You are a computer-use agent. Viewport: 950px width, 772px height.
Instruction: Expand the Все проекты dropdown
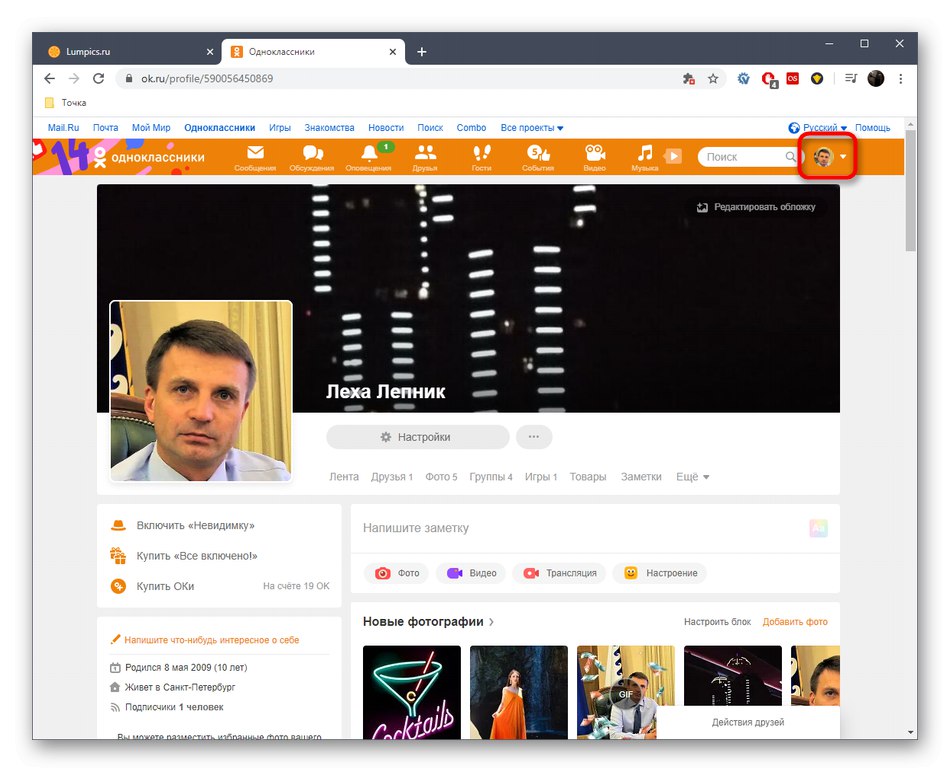(531, 127)
